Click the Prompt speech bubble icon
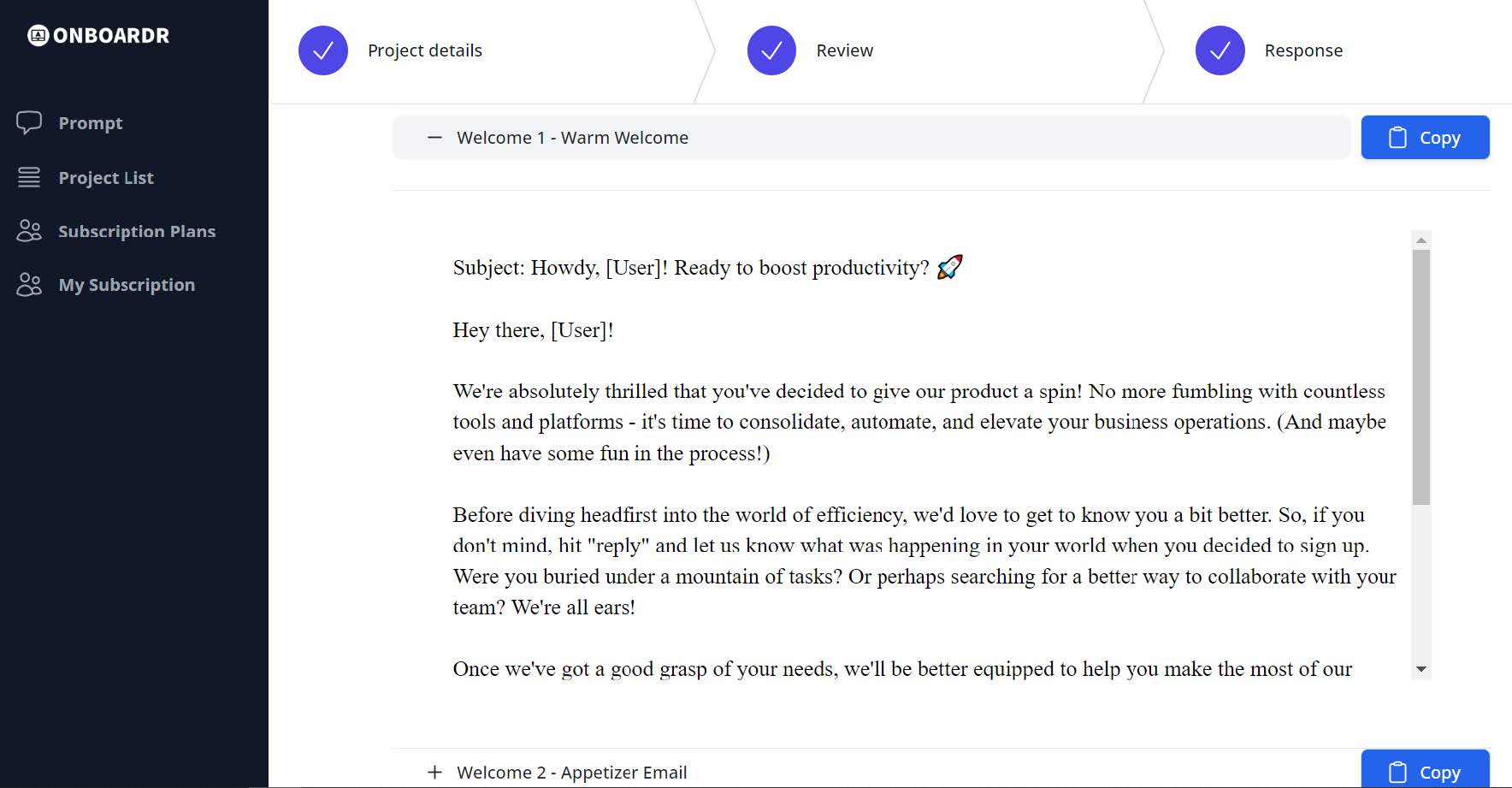The image size is (1512, 788). click(x=29, y=122)
